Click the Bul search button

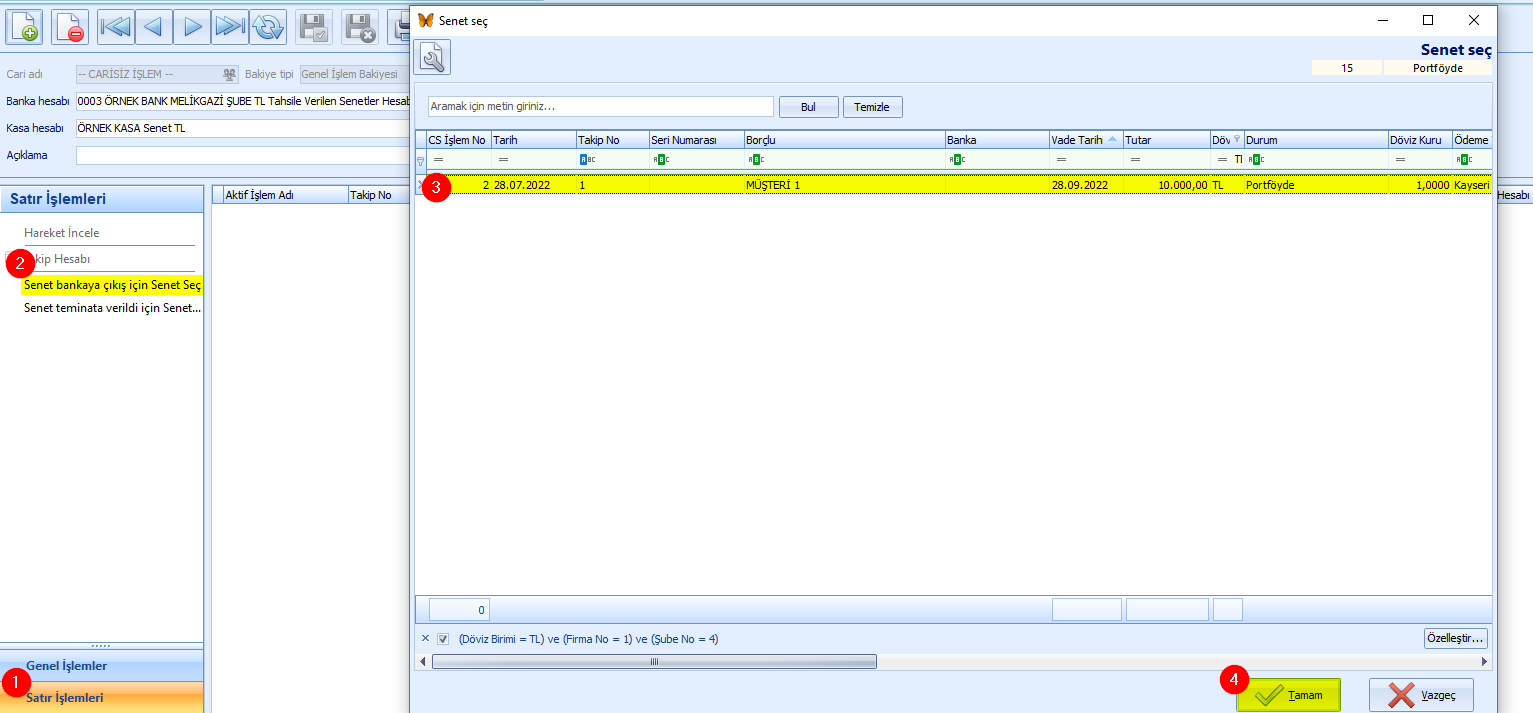pyautogui.click(x=807, y=107)
